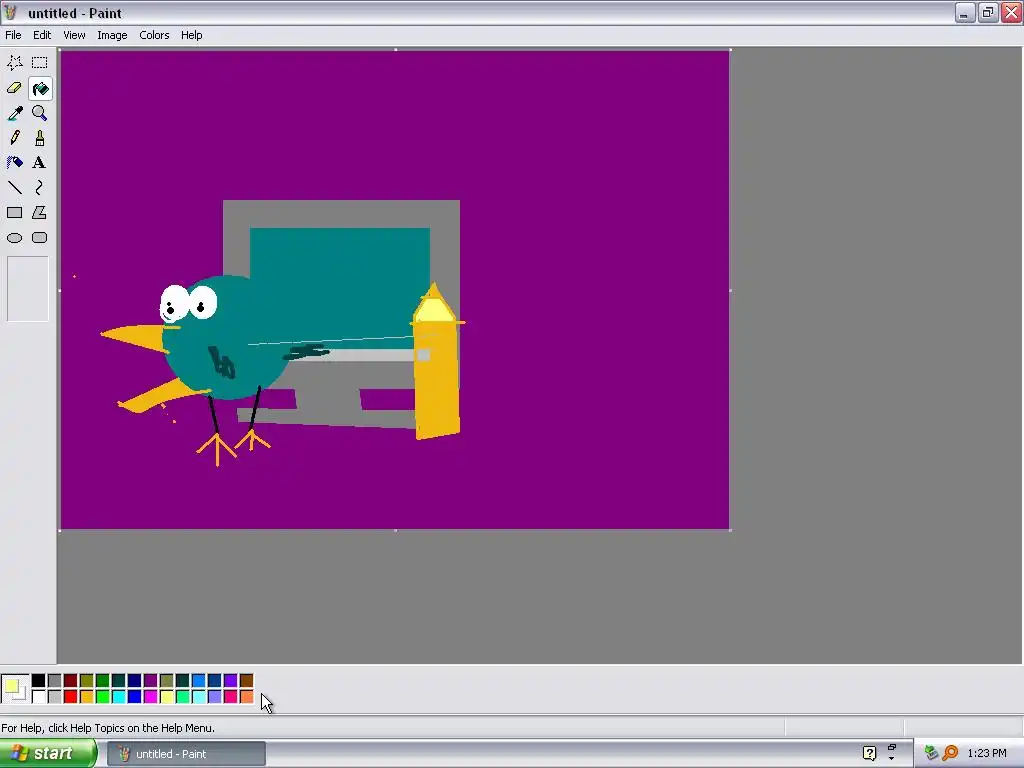
Task: Pick the brown swatch
Action: (x=246, y=681)
